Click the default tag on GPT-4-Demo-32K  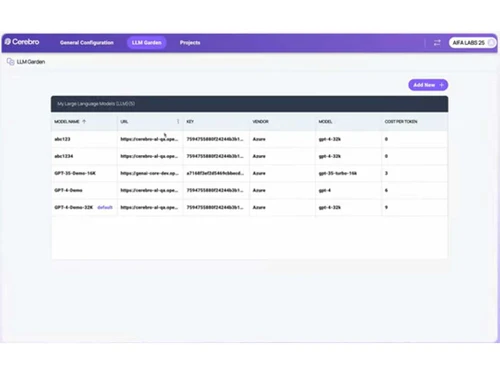click(x=105, y=207)
